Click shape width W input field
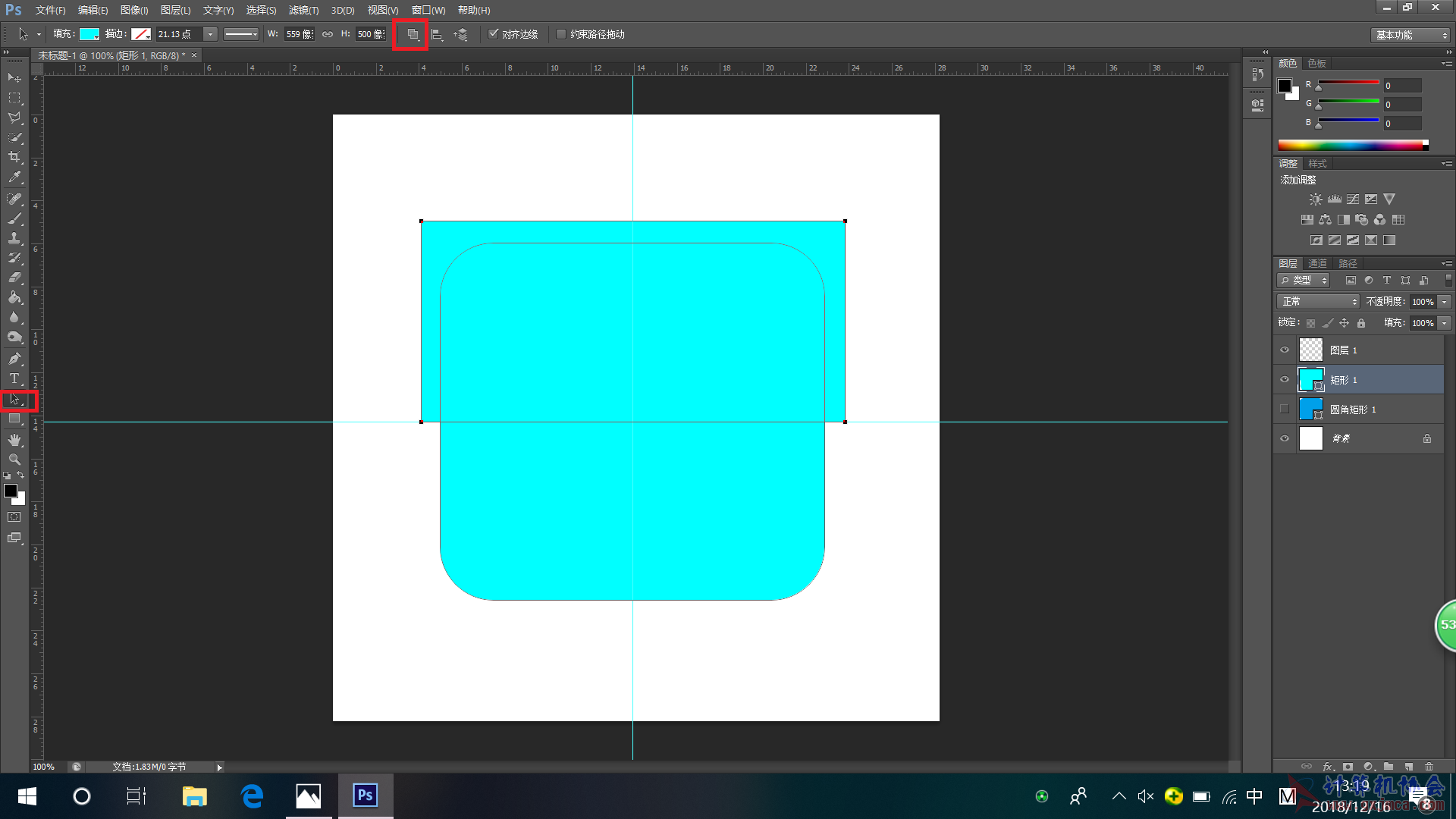 click(299, 34)
